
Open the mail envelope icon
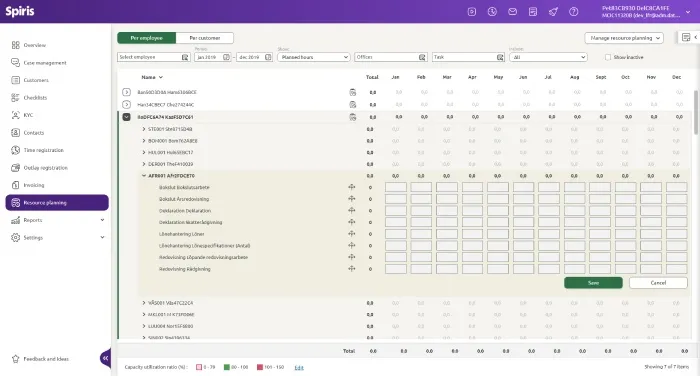tap(512, 12)
